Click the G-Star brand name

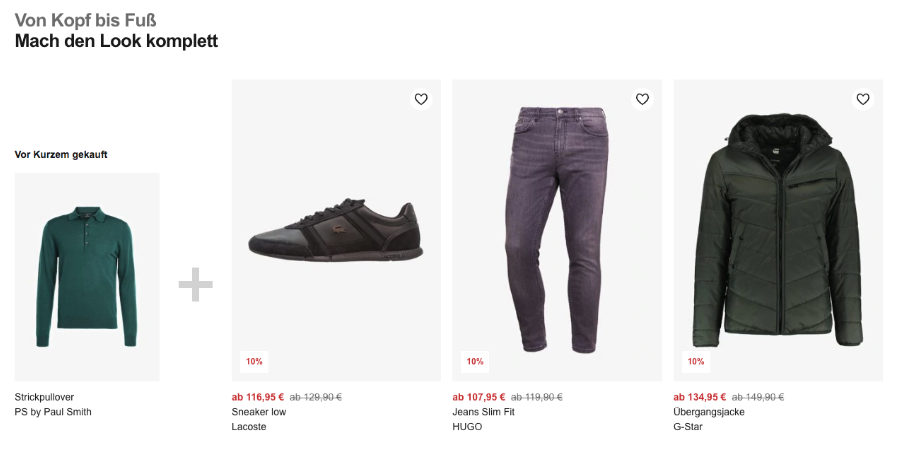[690, 427]
